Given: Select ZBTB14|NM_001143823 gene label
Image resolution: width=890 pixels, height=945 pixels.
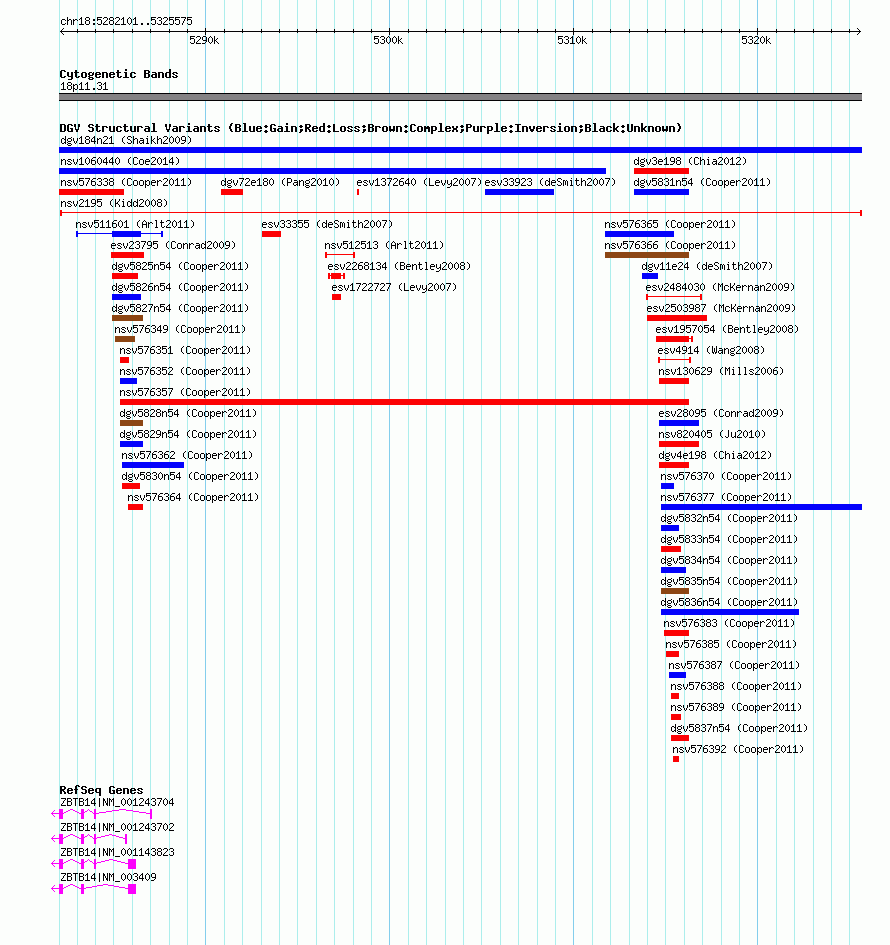Looking at the screenshot, I should click(x=117, y=853).
